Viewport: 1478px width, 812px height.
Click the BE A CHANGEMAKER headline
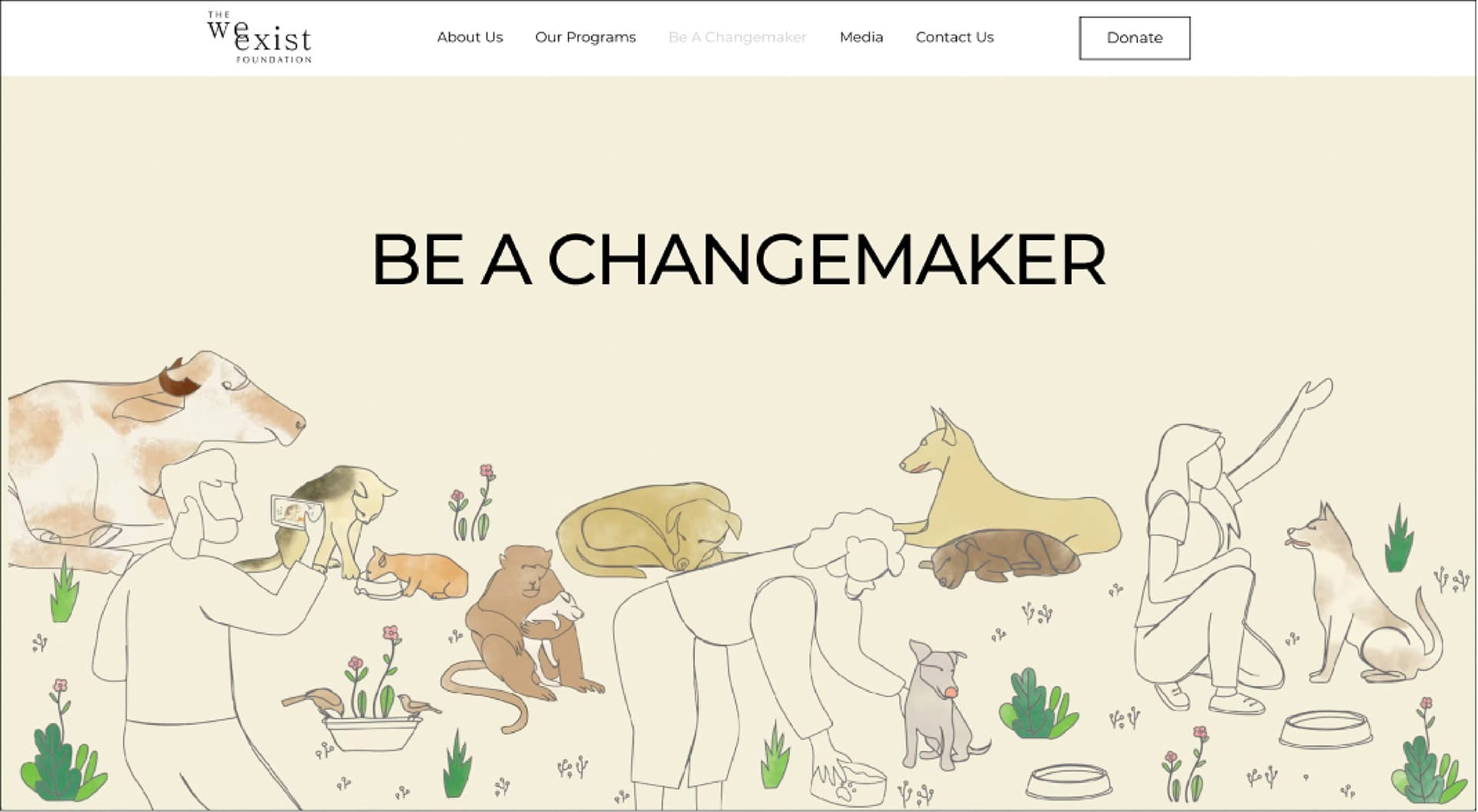(739, 259)
